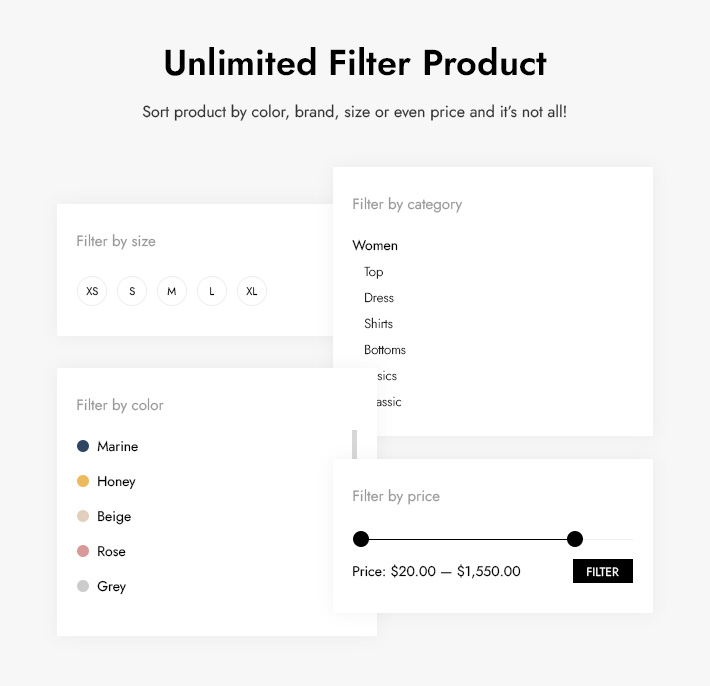Open the Women category
This screenshot has height=686, width=710.
375,245
